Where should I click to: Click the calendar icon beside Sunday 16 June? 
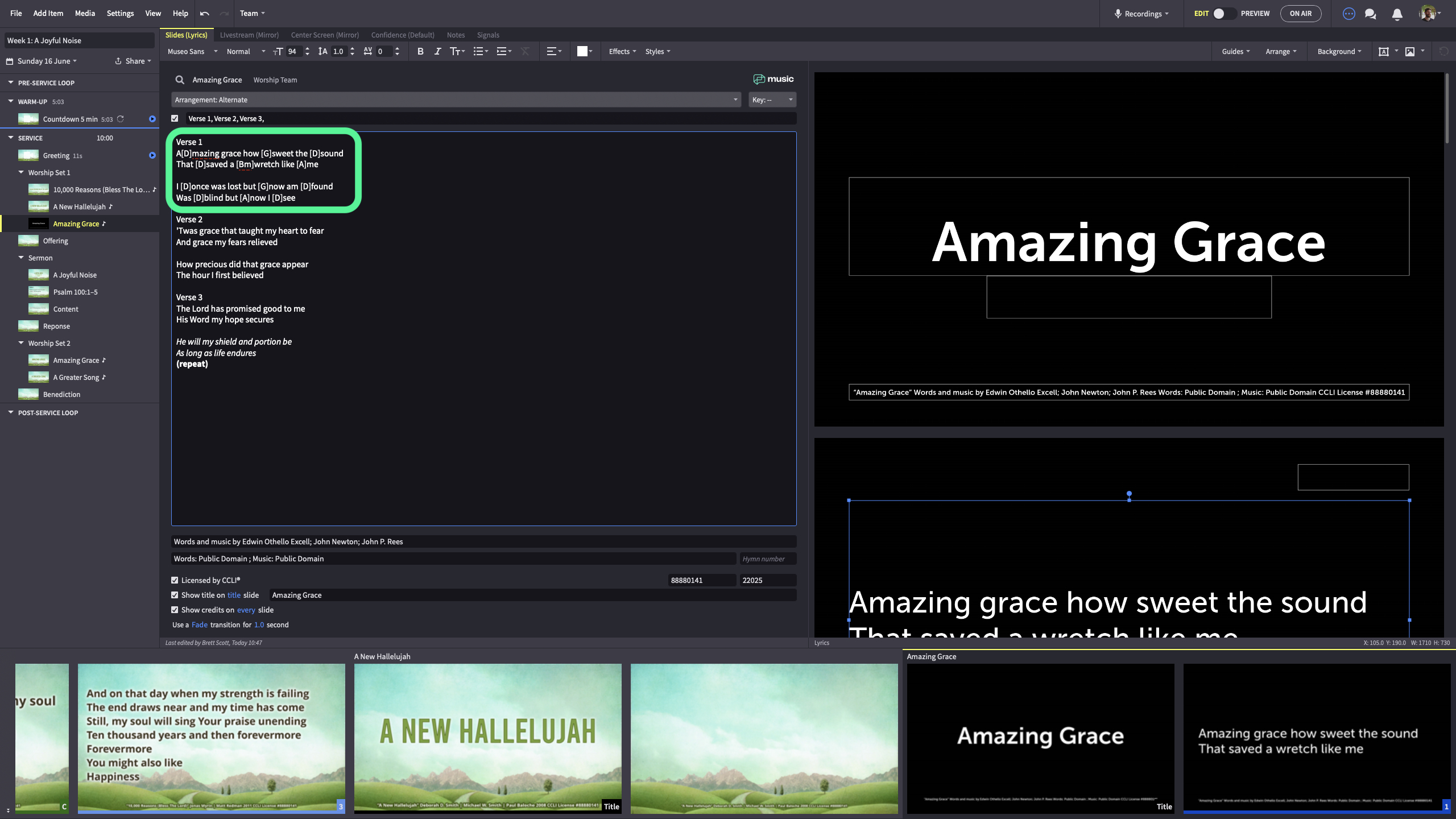point(10,61)
